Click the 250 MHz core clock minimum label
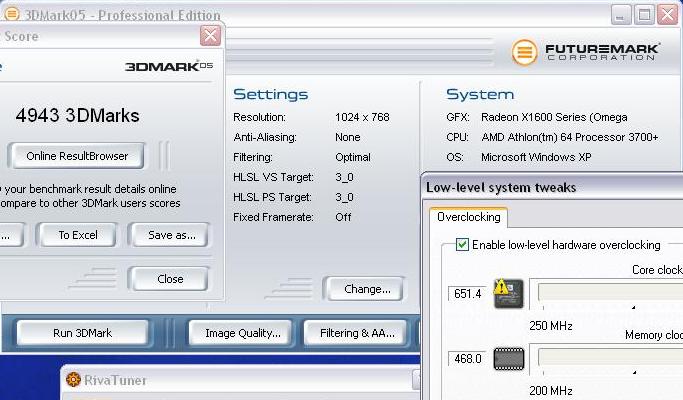The height and width of the screenshot is (400, 683). click(x=551, y=325)
